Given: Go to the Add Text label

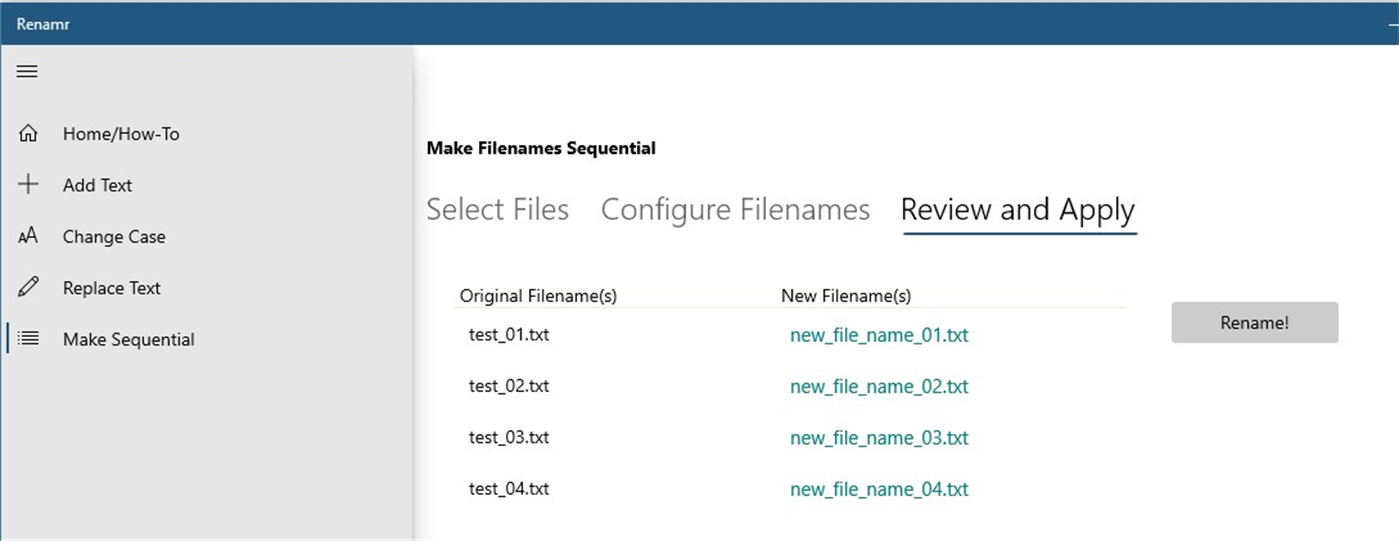Looking at the screenshot, I should [97, 185].
